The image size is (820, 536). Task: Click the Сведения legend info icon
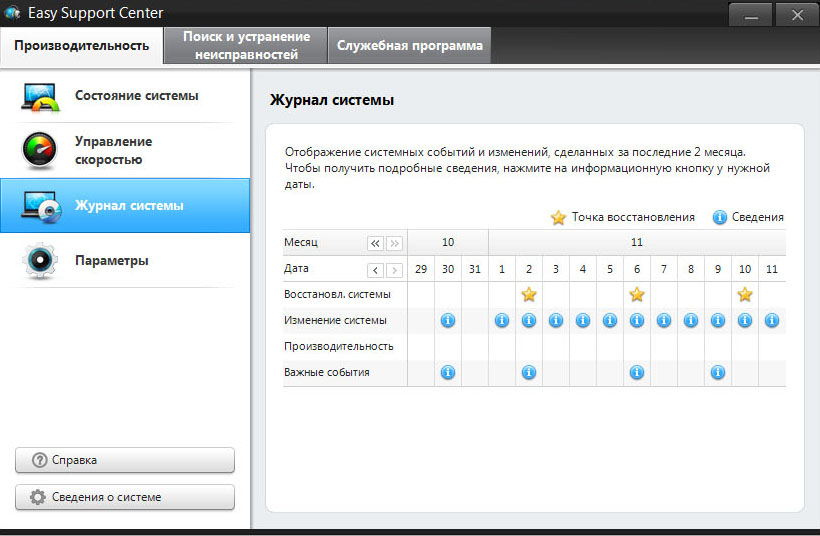pyautogui.click(x=720, y=217)
